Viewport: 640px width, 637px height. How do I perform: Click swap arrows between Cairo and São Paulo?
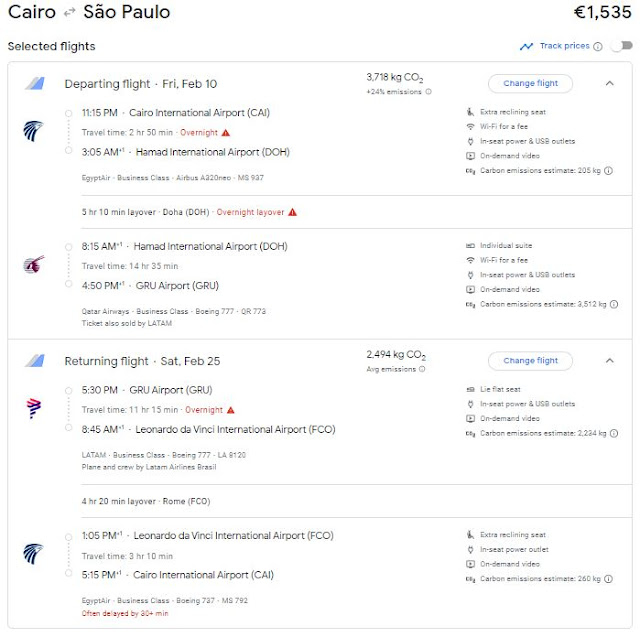tap(71, 13)
